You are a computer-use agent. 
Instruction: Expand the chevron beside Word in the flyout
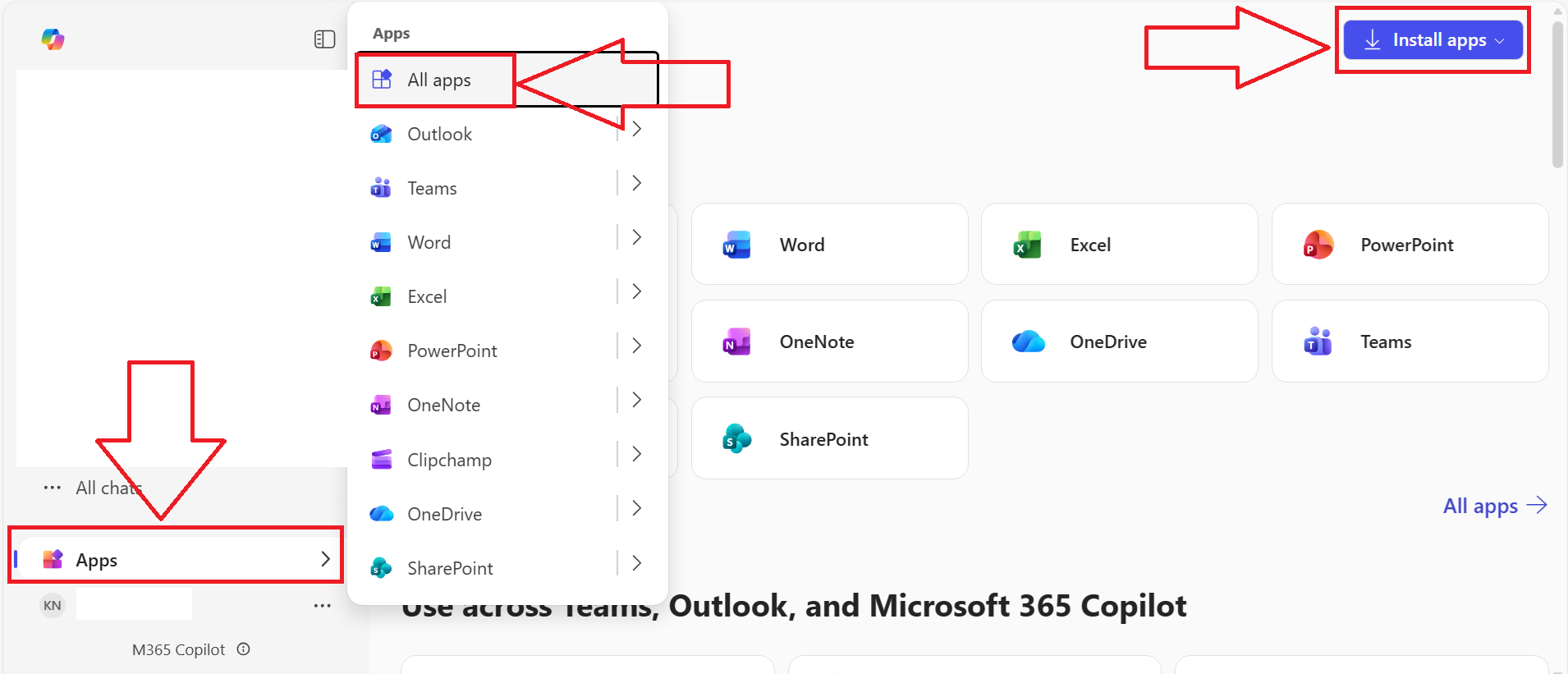pos(637,237)
